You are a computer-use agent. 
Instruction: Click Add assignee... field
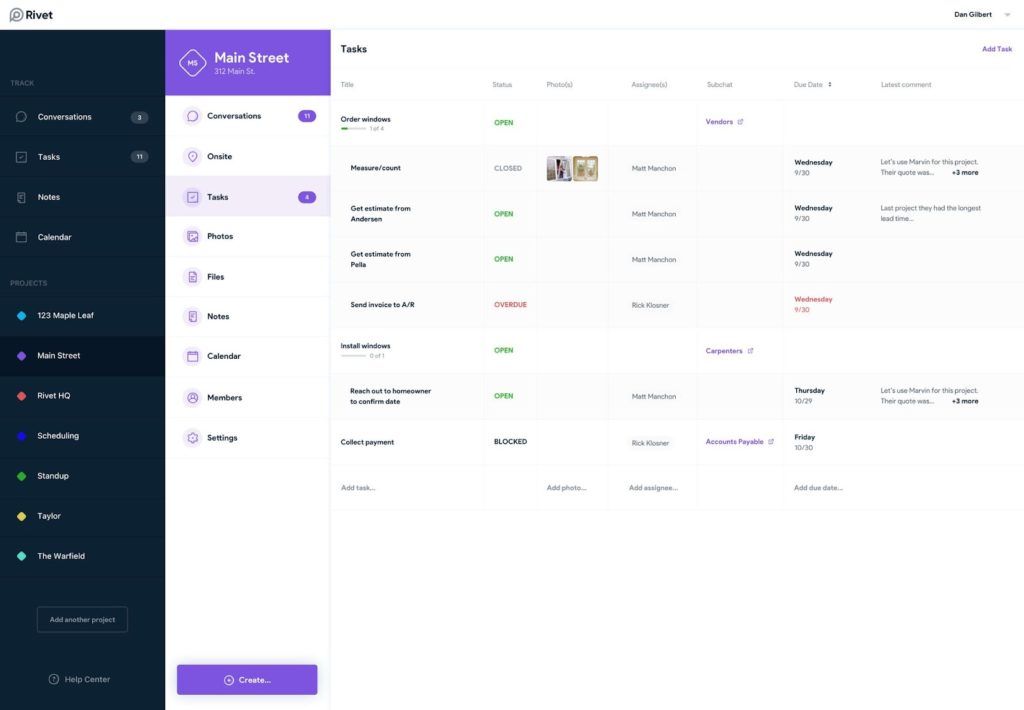653,488
